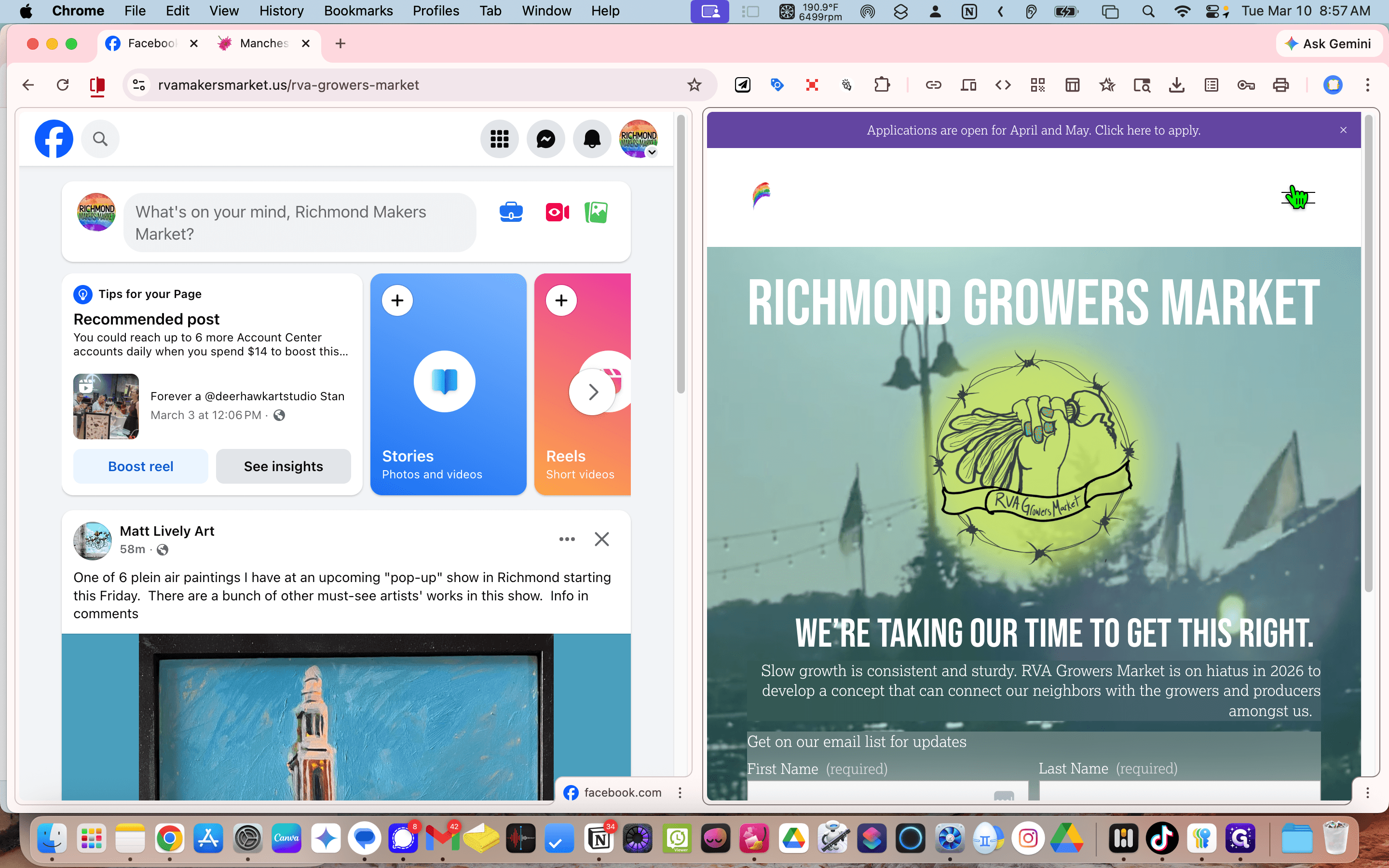
Task: Bookmark this page with star icon
Action: (x=694, y=85)
